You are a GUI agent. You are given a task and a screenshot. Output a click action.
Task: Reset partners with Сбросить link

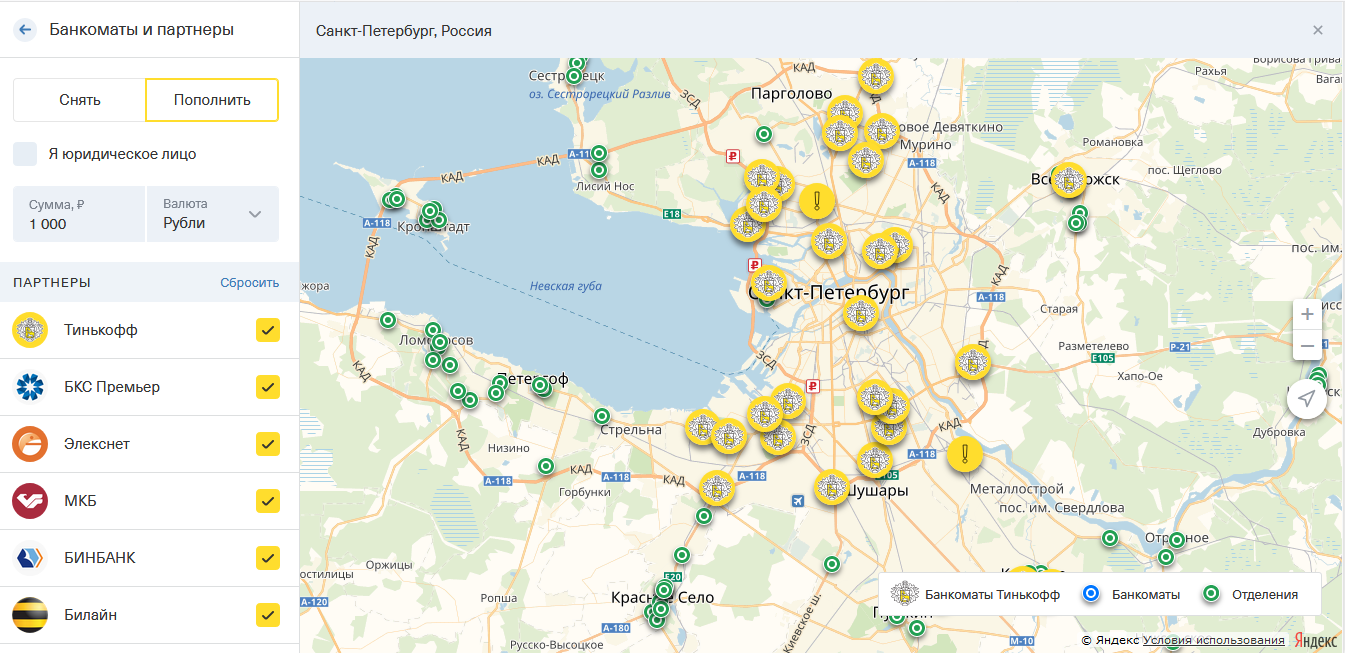(250, 283)
